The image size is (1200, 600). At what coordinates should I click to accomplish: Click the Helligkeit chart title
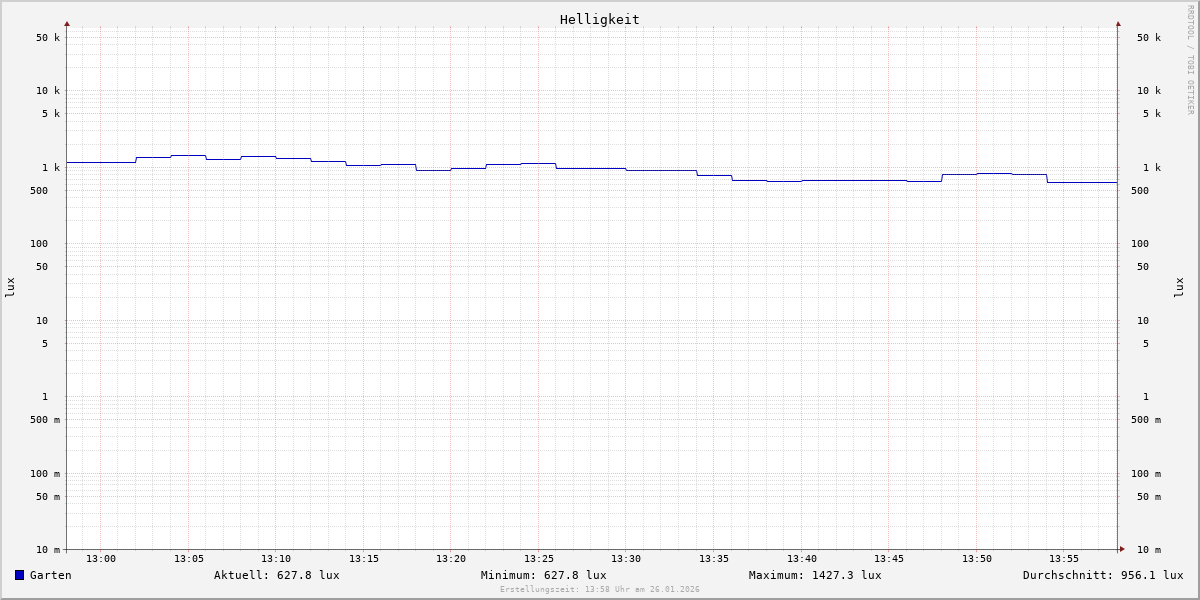599,19
